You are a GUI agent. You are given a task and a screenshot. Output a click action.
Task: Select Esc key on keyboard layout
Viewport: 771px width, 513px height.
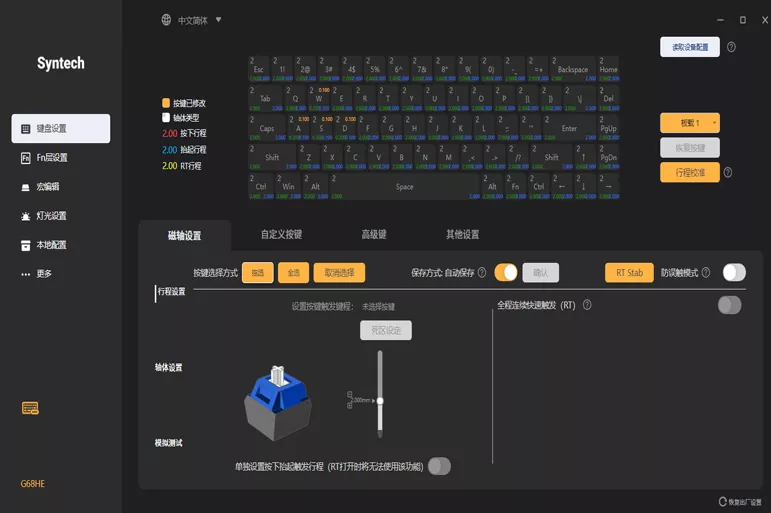(x=259, y=69)
